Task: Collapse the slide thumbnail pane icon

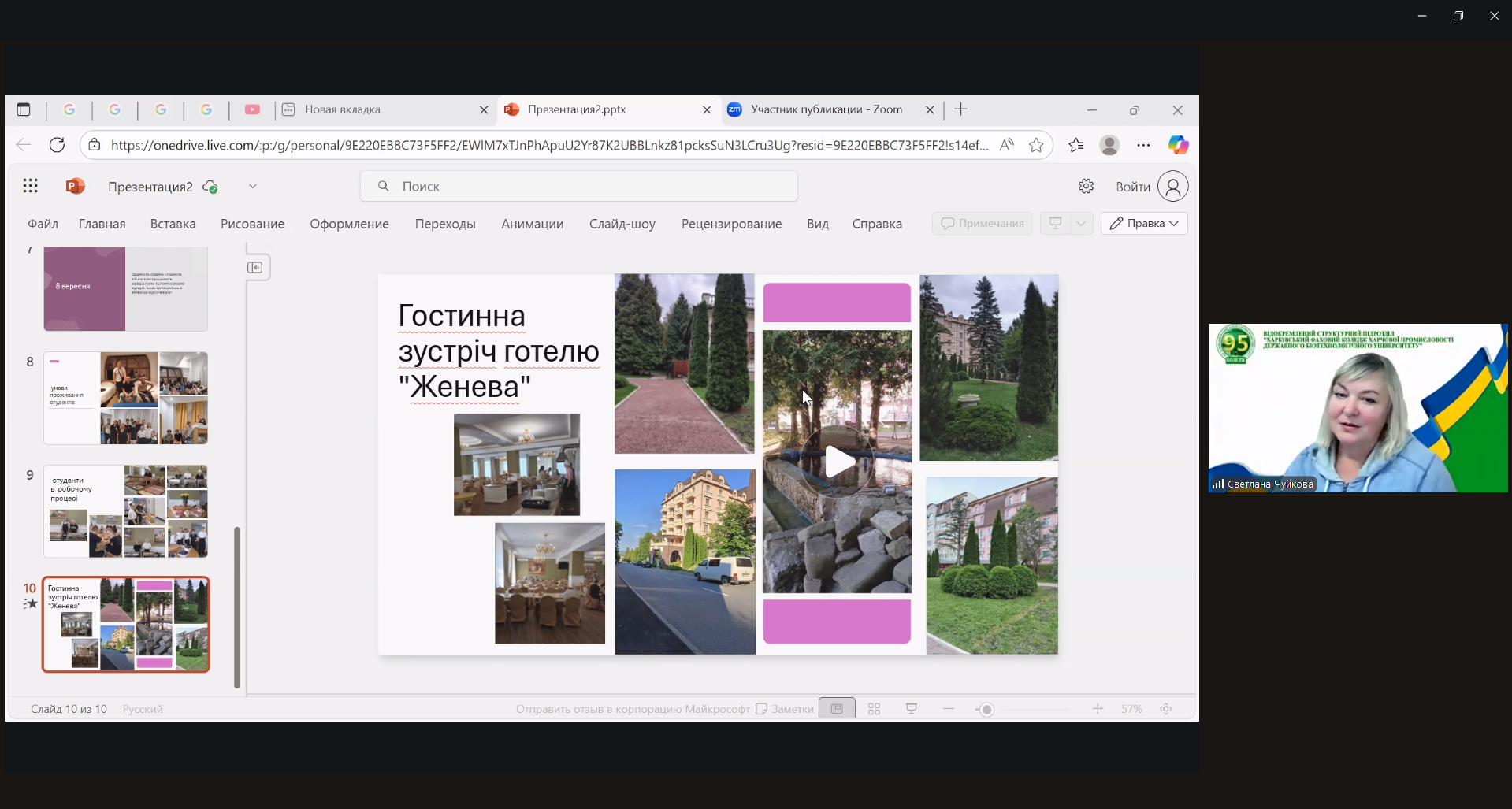Action: pos(255,268)
